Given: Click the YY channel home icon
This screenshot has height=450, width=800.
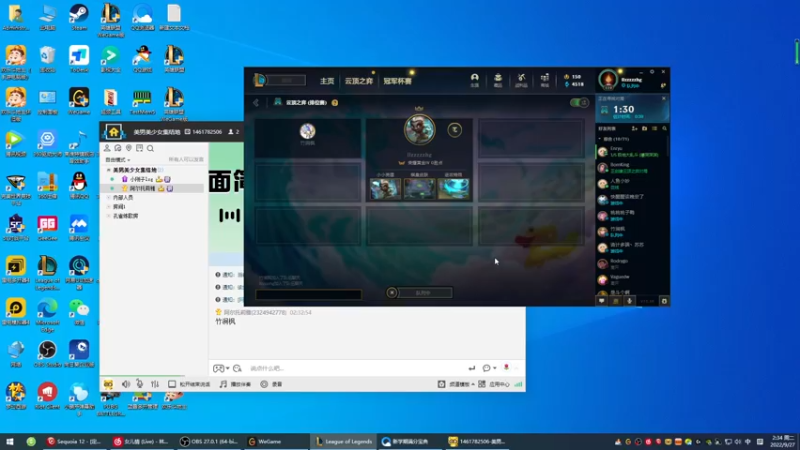Looking at the screenshot, I should click(x=113, y=132).
